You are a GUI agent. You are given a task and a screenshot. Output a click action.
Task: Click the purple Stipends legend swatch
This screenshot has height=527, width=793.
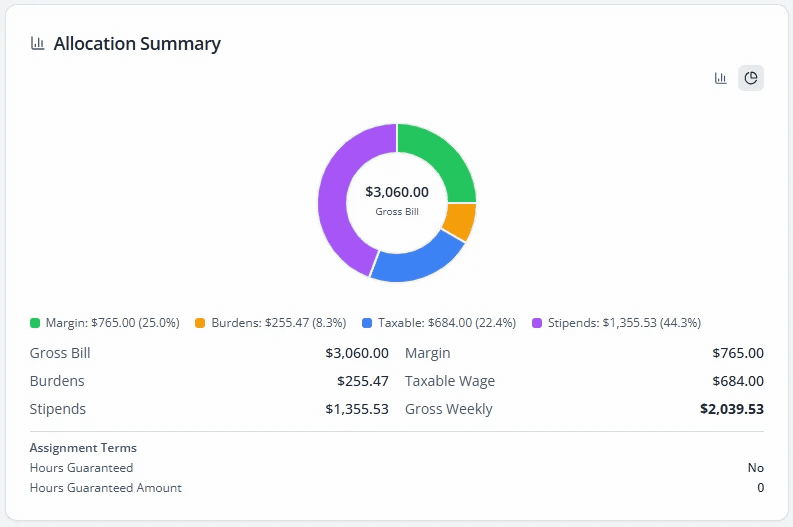point(537,323)
